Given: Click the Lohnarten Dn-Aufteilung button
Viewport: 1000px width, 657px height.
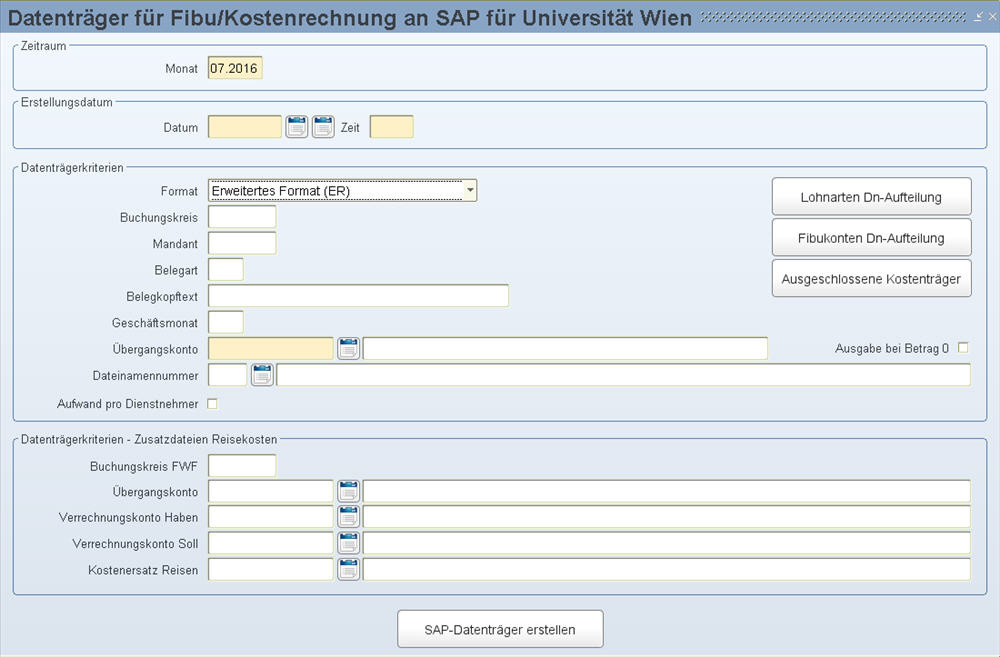Looking at the screenshot, I should (871, 196).
